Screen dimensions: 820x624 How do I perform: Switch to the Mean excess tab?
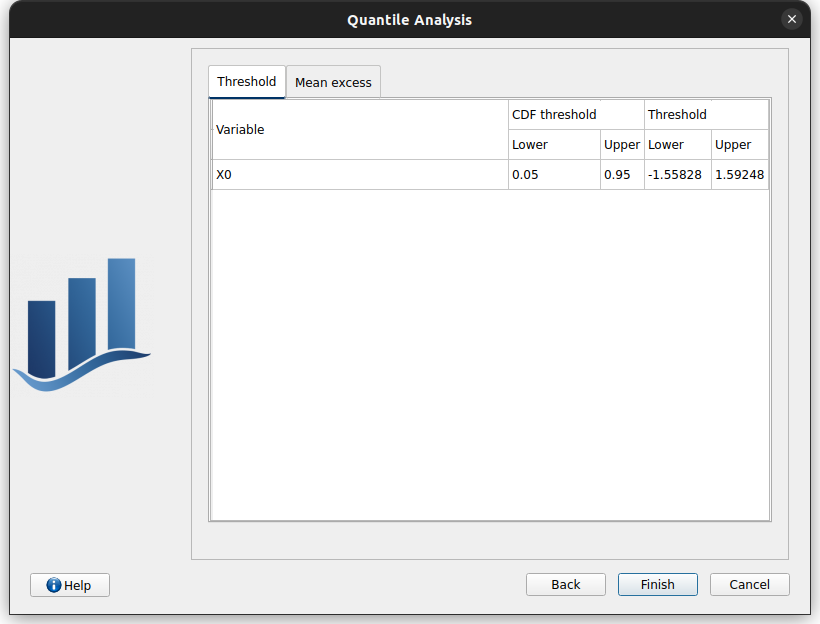[x=333, y=82]
